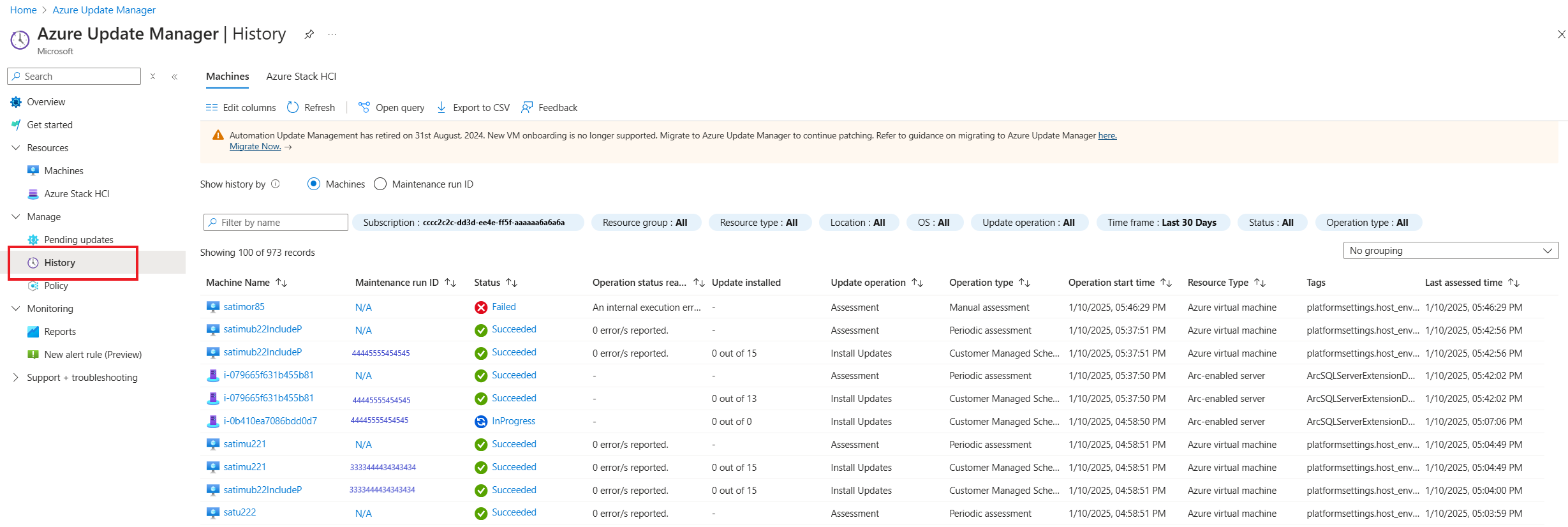Screen dimensions: 1568x527
Task: Click the Azure Update Manager breadcrumb
Action: point(104,10)
